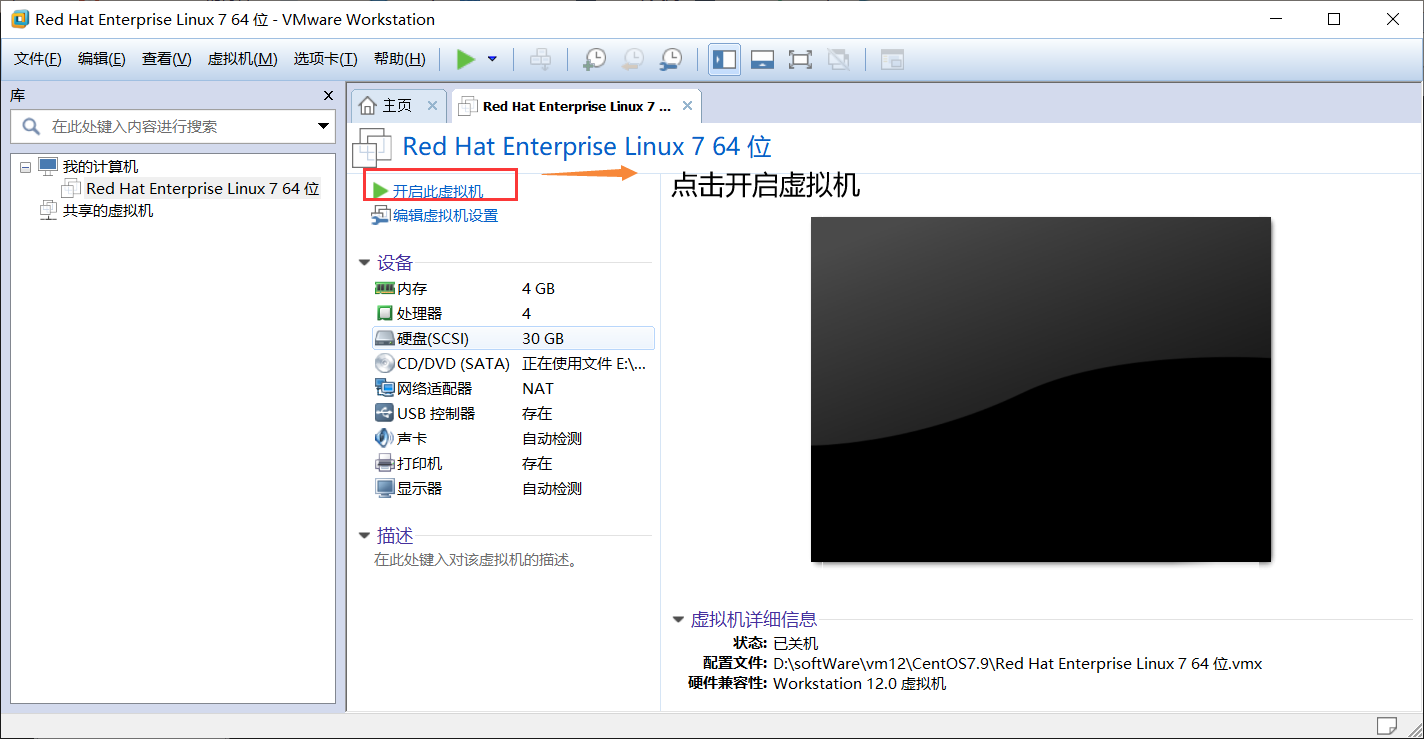Viewport: 1424px width, 739px height.
Task: Click the Unity mode toolbar icon
Action: [838, 59]
